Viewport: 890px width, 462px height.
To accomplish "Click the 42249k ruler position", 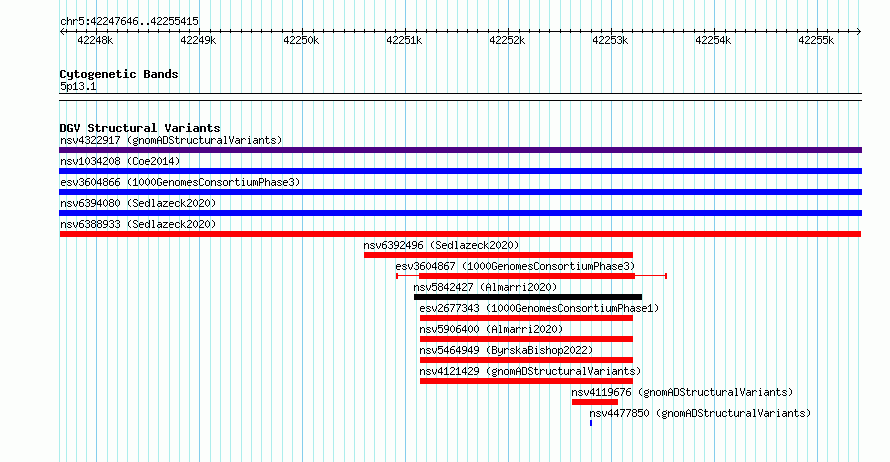I will (x=198, y=40).
